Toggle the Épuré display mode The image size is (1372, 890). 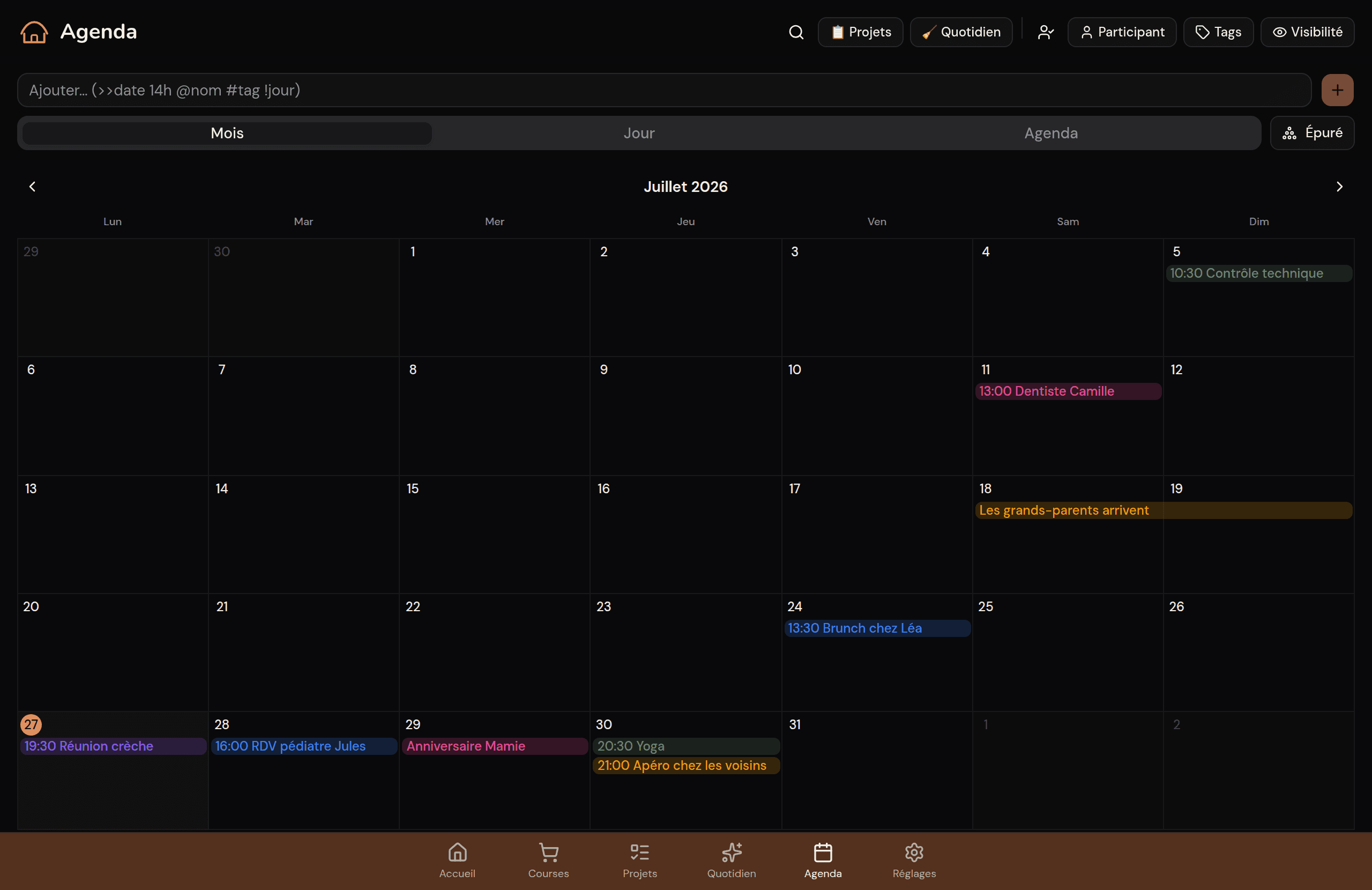pyautogui.click(x=1312, y=133)
